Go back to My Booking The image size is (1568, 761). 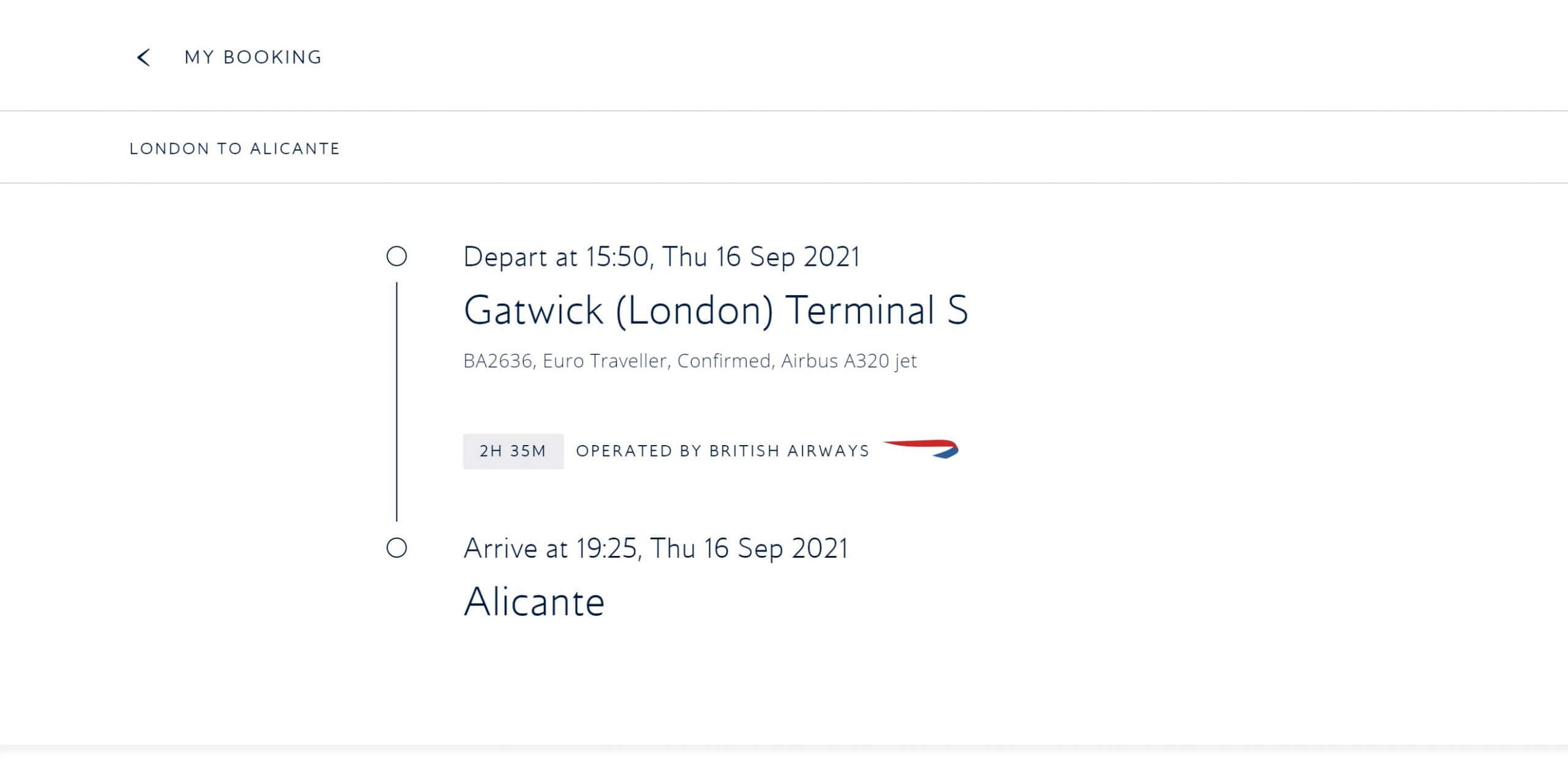click(x=253, y=58)
